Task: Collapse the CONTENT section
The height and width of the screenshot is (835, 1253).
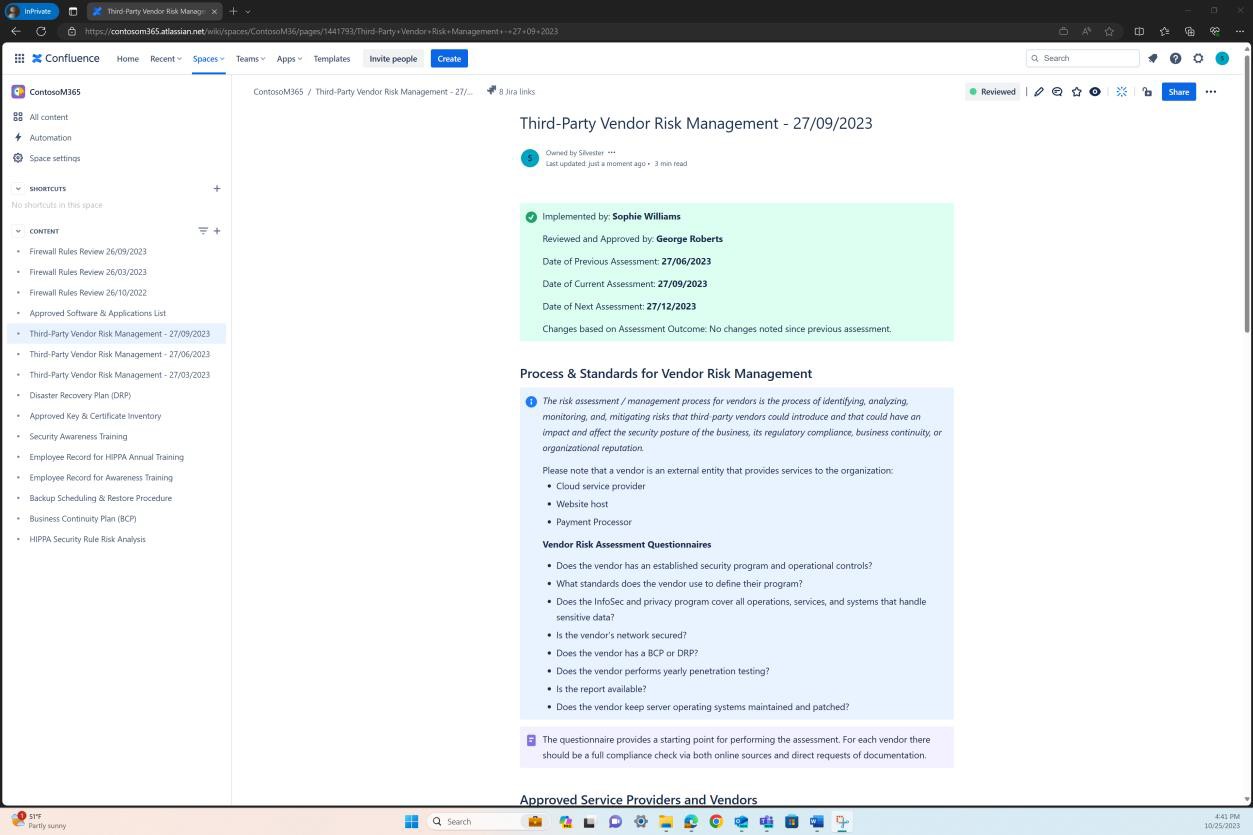Action: point(18,231)
